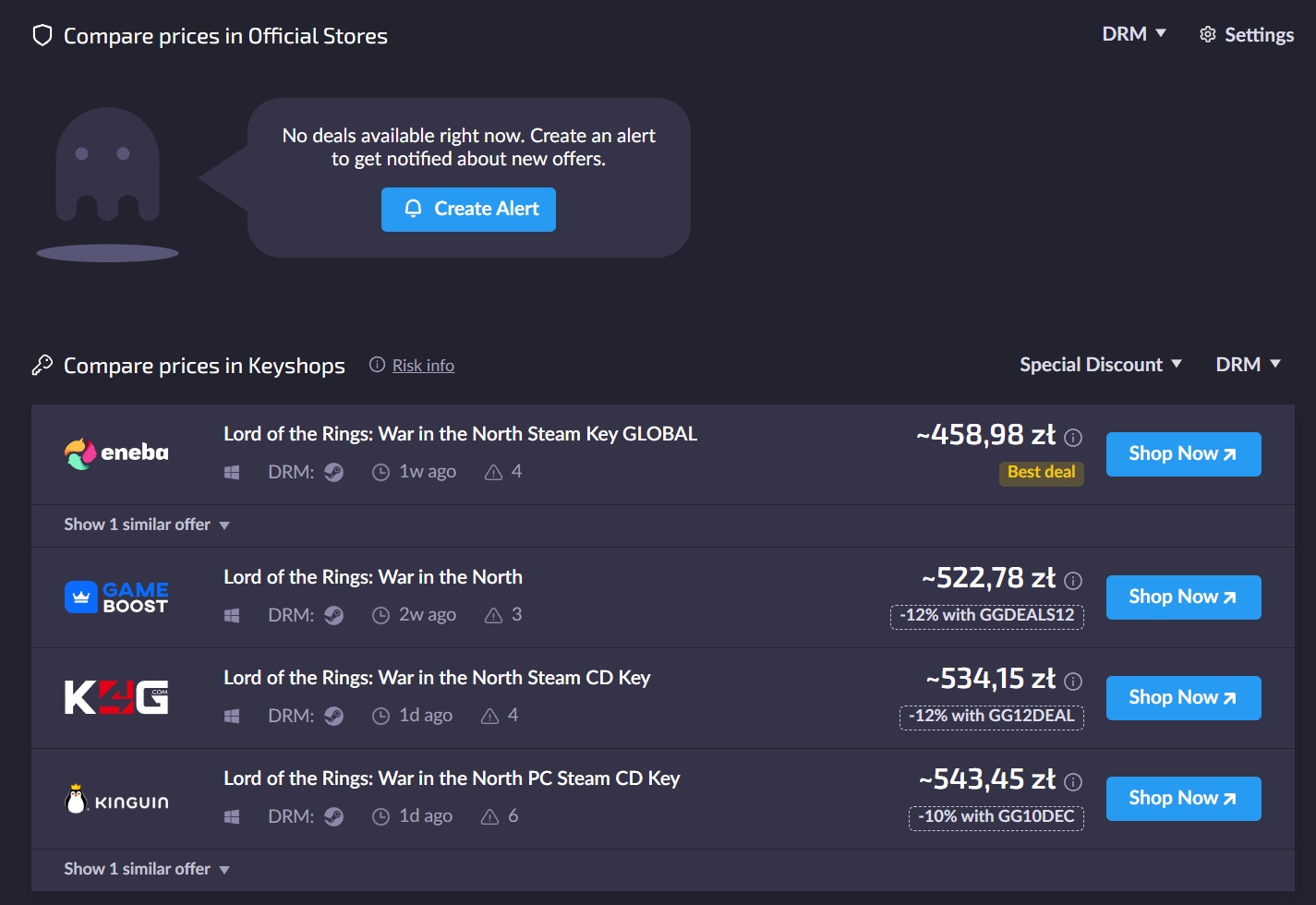This screenshot has width=1316, height=905.
Task: Open the DRM dropdown in Keyshops section
Action: tap(1248, 365)
